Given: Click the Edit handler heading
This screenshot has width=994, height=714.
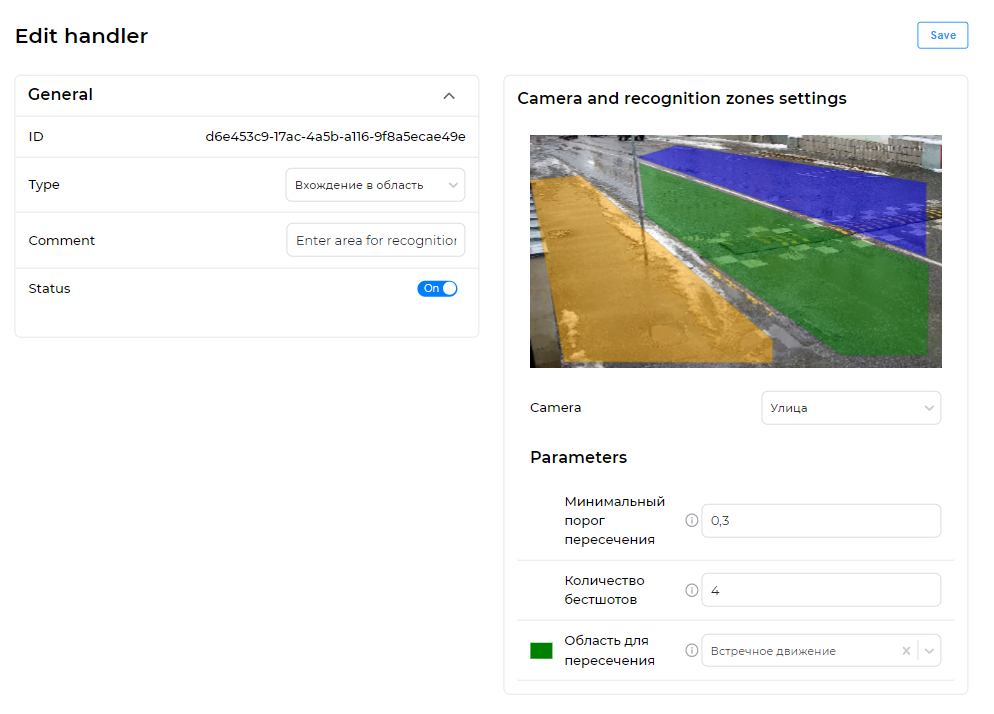Looking at the screenshot, I should (81, 36).
